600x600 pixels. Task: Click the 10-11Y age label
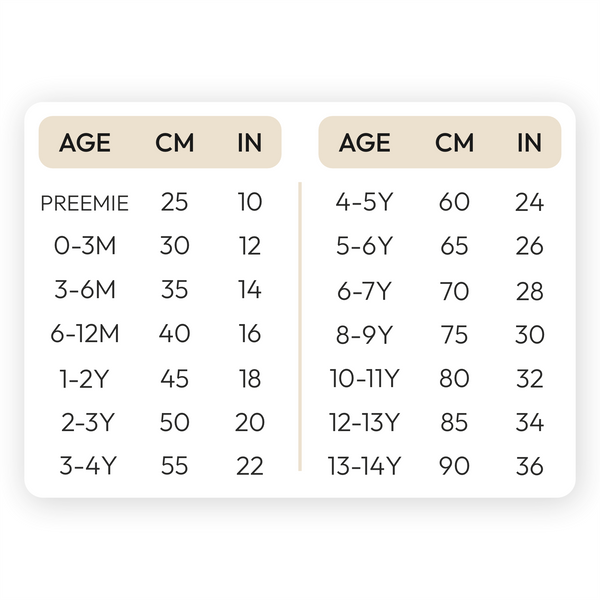365,379
